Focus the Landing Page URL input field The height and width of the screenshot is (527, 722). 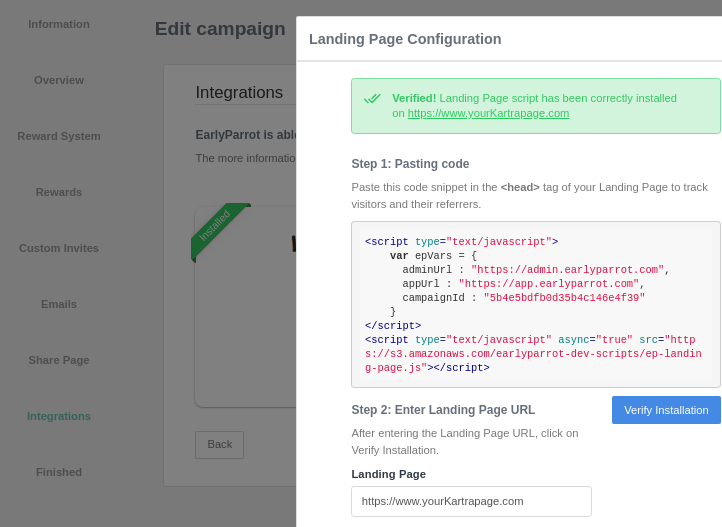[471, 501]
